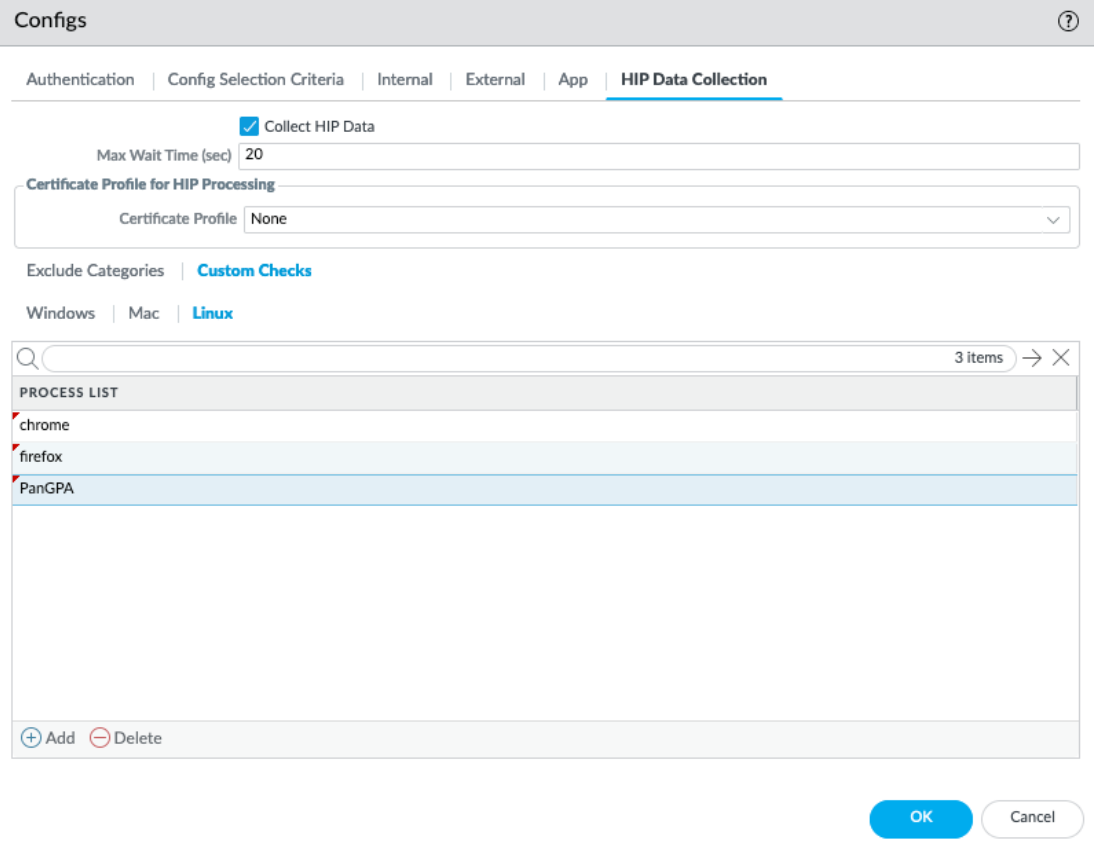The width and height of the screenshot is (1094, 857).
Task: Open the help question mark icon
Action: (x=1068, y=22)
